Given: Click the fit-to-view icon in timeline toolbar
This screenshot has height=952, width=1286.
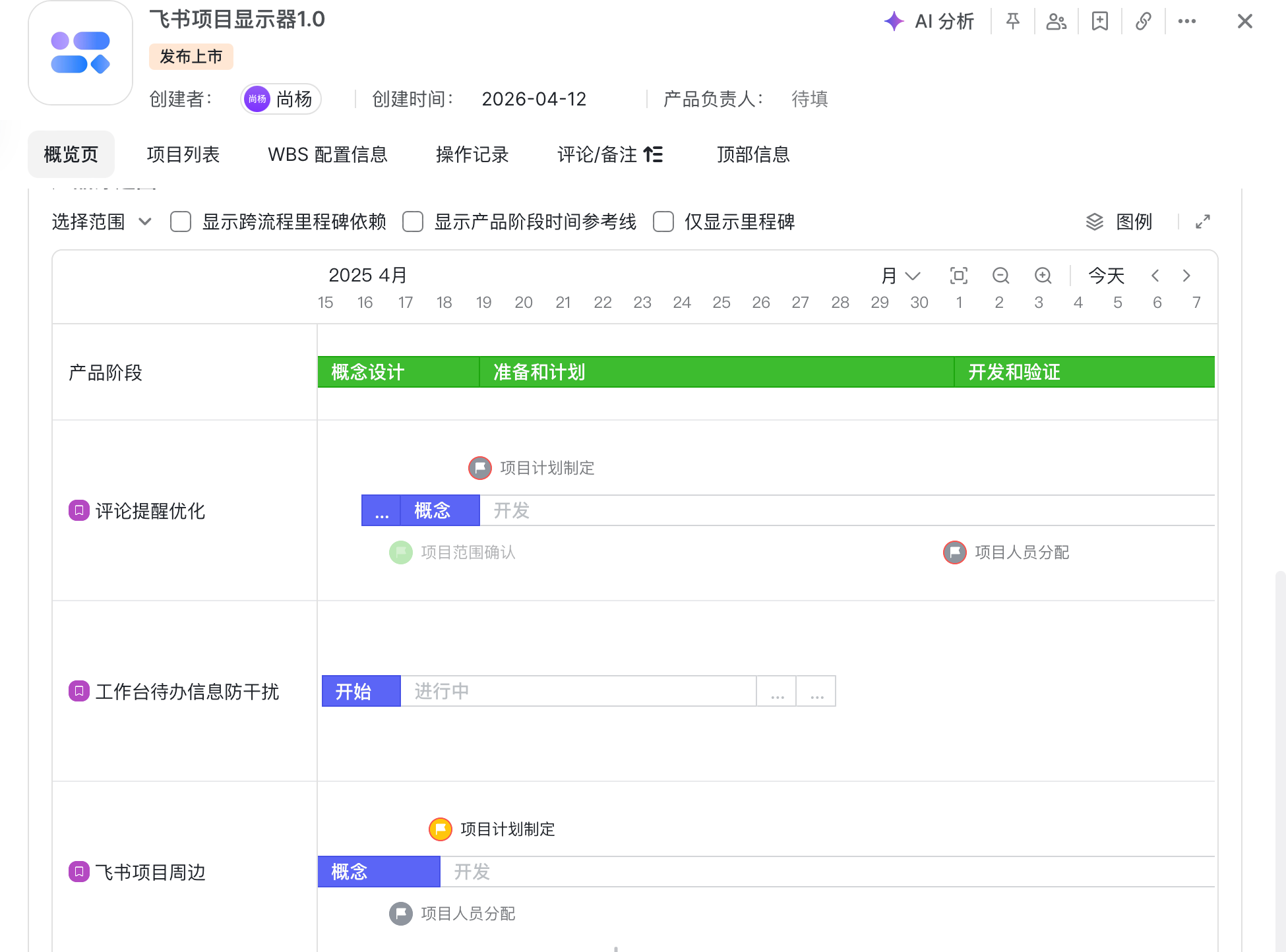Looking at the screenshot, I should (x=959, y=276).
